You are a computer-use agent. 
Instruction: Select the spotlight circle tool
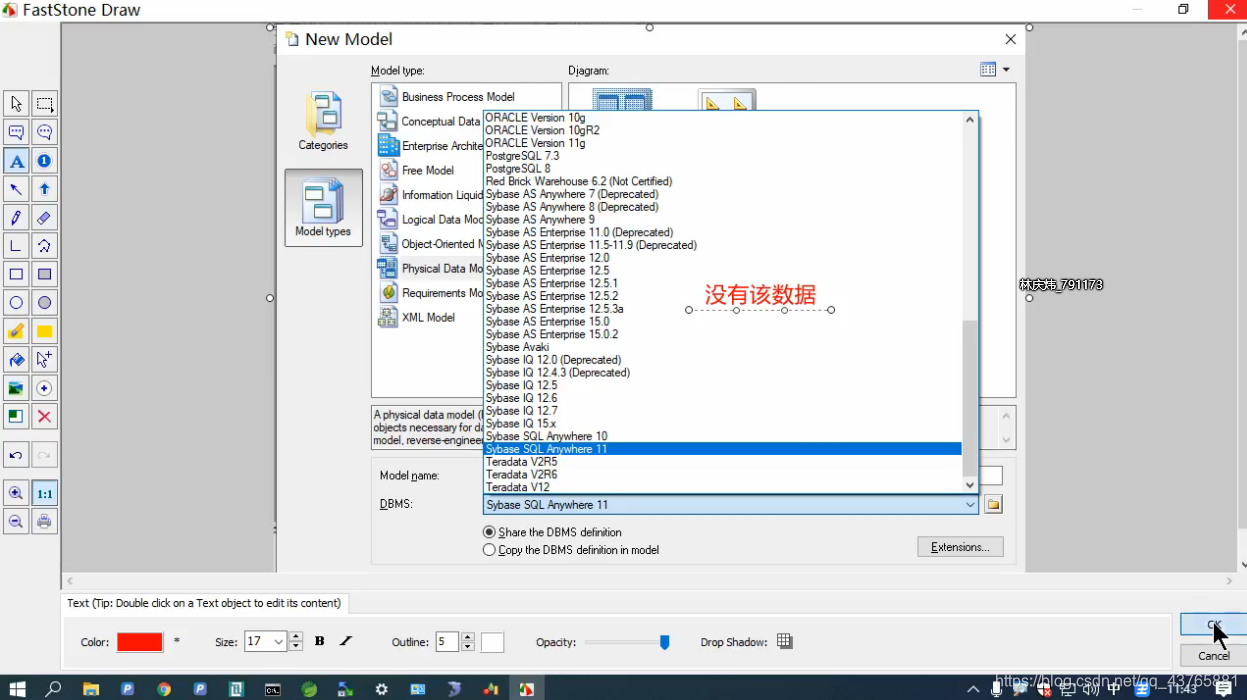click(44, 388)
